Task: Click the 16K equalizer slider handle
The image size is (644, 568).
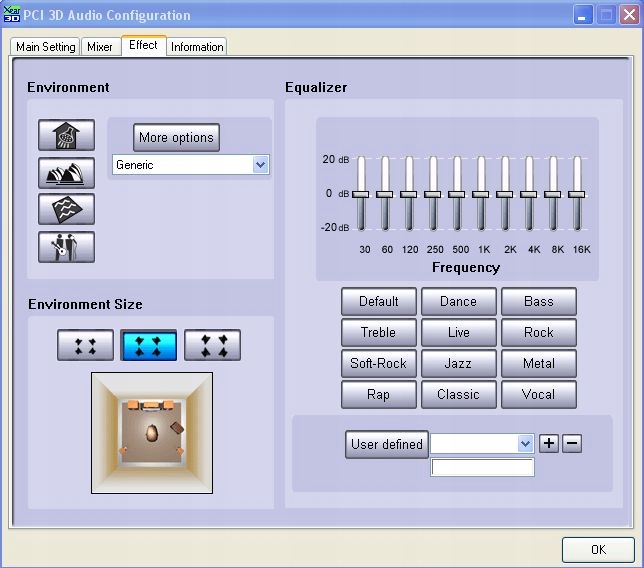Action: click(577, 194)
